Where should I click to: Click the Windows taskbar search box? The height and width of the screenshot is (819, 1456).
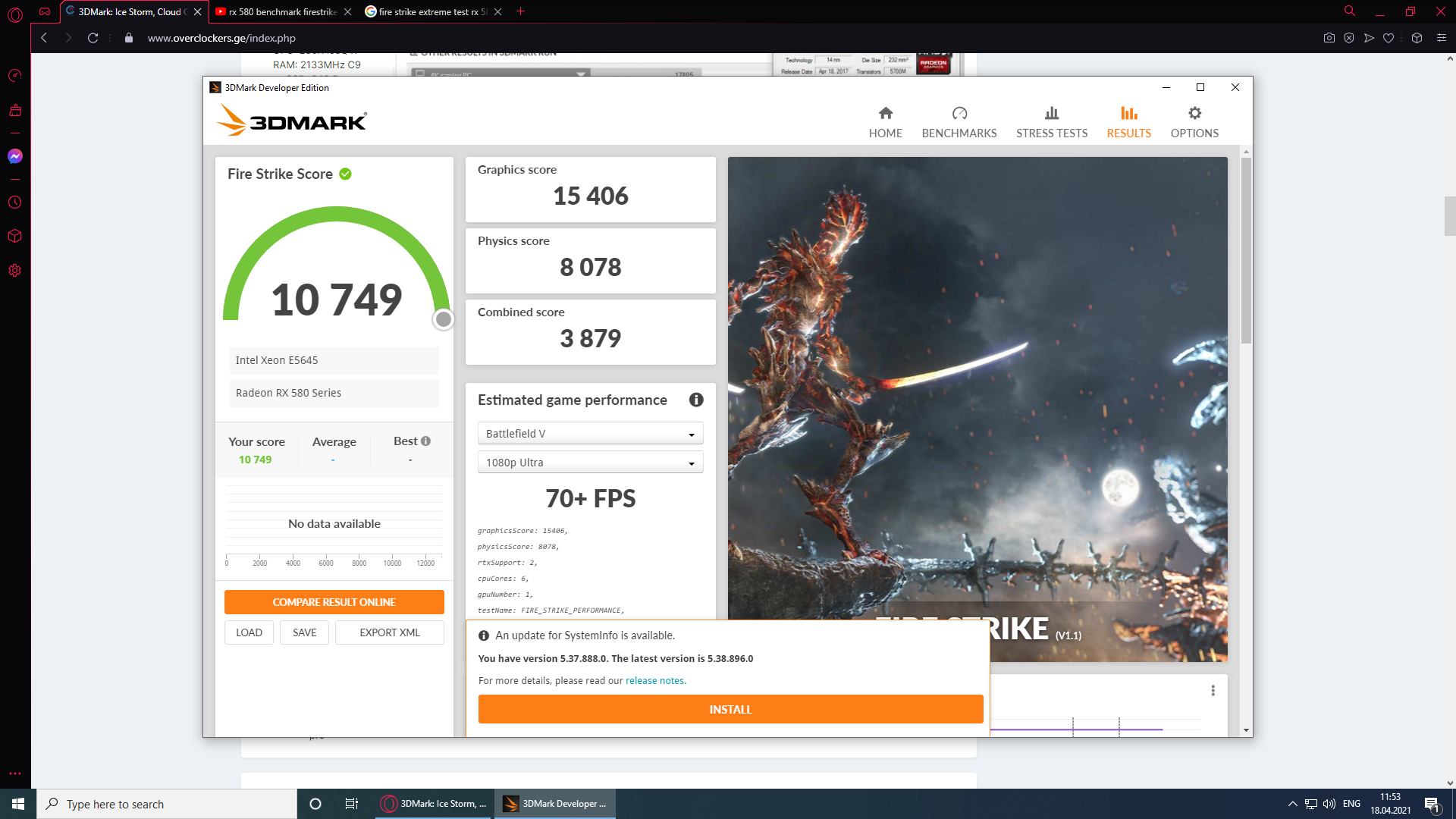point(167,804)
